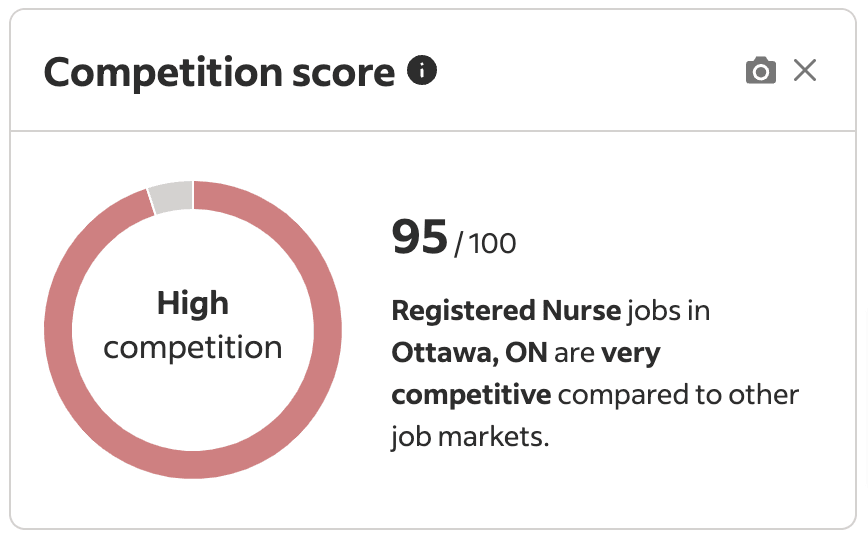Close the Competition score card
The image size is (868, 540).
tap(805, 71)
